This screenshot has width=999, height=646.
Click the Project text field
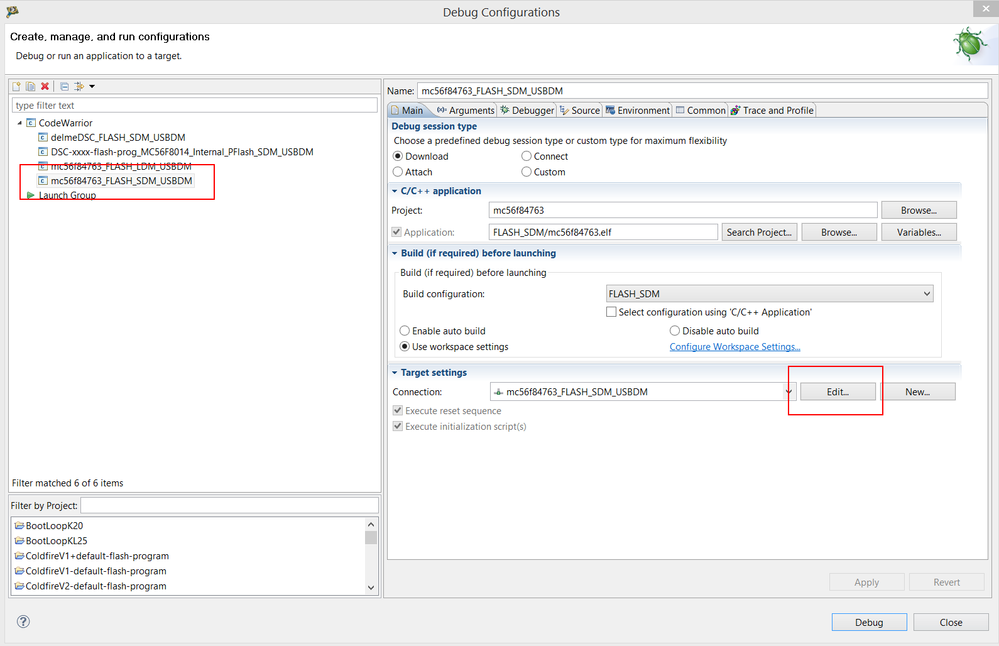(683, 210)
